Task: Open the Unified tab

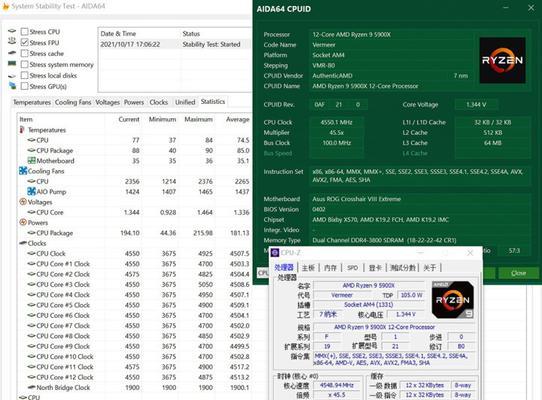Action: point(185,102)
